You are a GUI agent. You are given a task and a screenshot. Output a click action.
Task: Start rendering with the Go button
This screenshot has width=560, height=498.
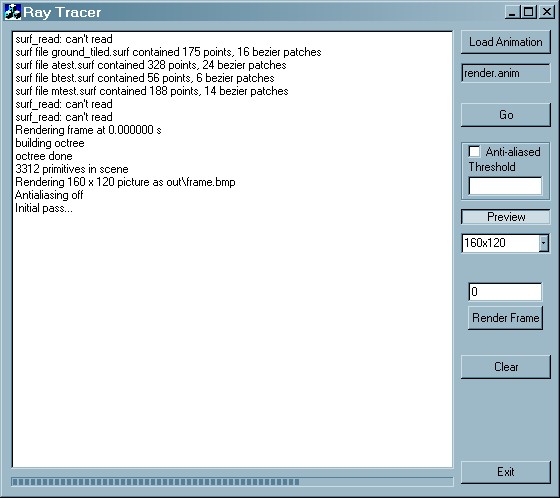(x=506, y=115)
